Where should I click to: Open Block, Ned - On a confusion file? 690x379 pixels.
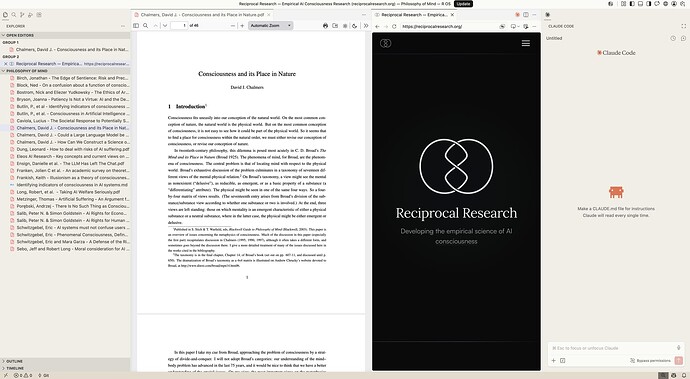pos(65,85)
